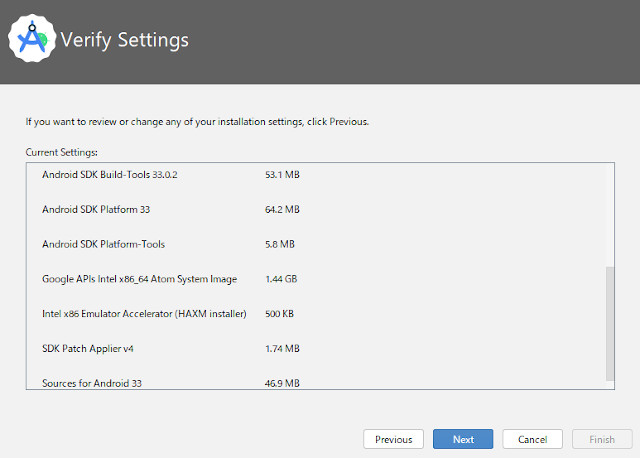Cancel the setup wizard
Image resolution: width=640 pixels, height=458 pixels.
click(532, 439)
